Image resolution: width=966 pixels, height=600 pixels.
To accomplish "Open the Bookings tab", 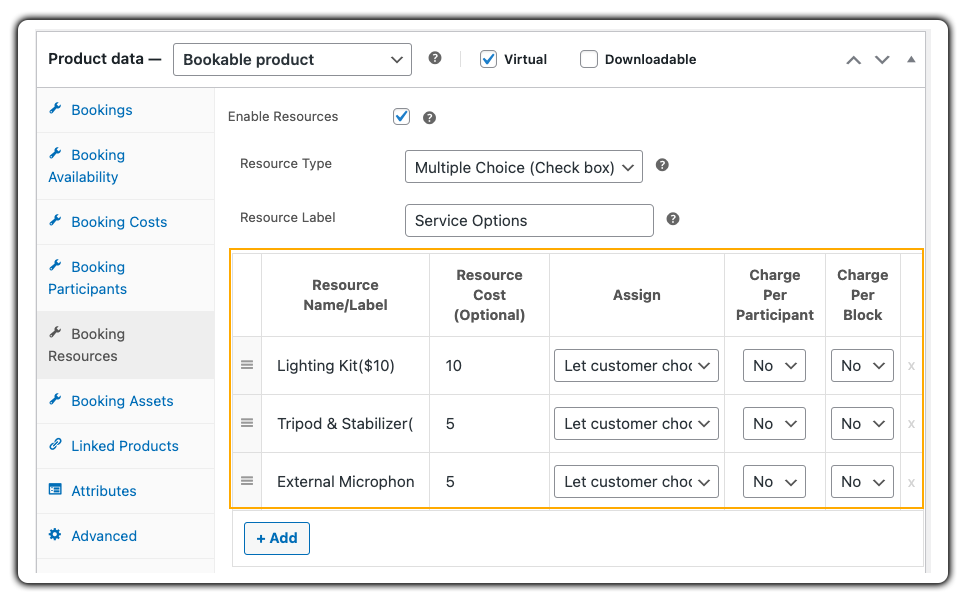I will [126, 110].
